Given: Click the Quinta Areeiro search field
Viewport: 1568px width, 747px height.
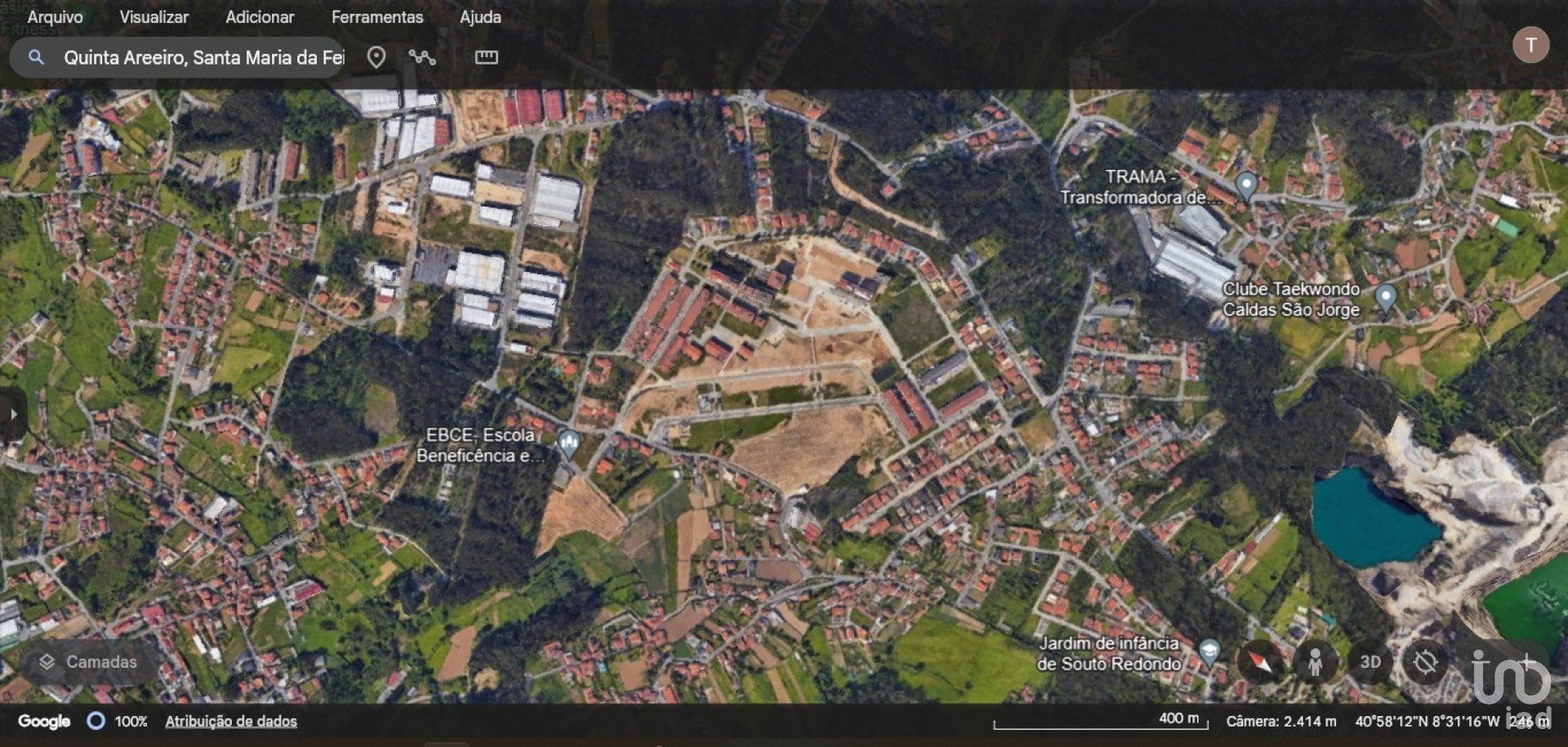Looking at the screenshot, I should 204,57.
